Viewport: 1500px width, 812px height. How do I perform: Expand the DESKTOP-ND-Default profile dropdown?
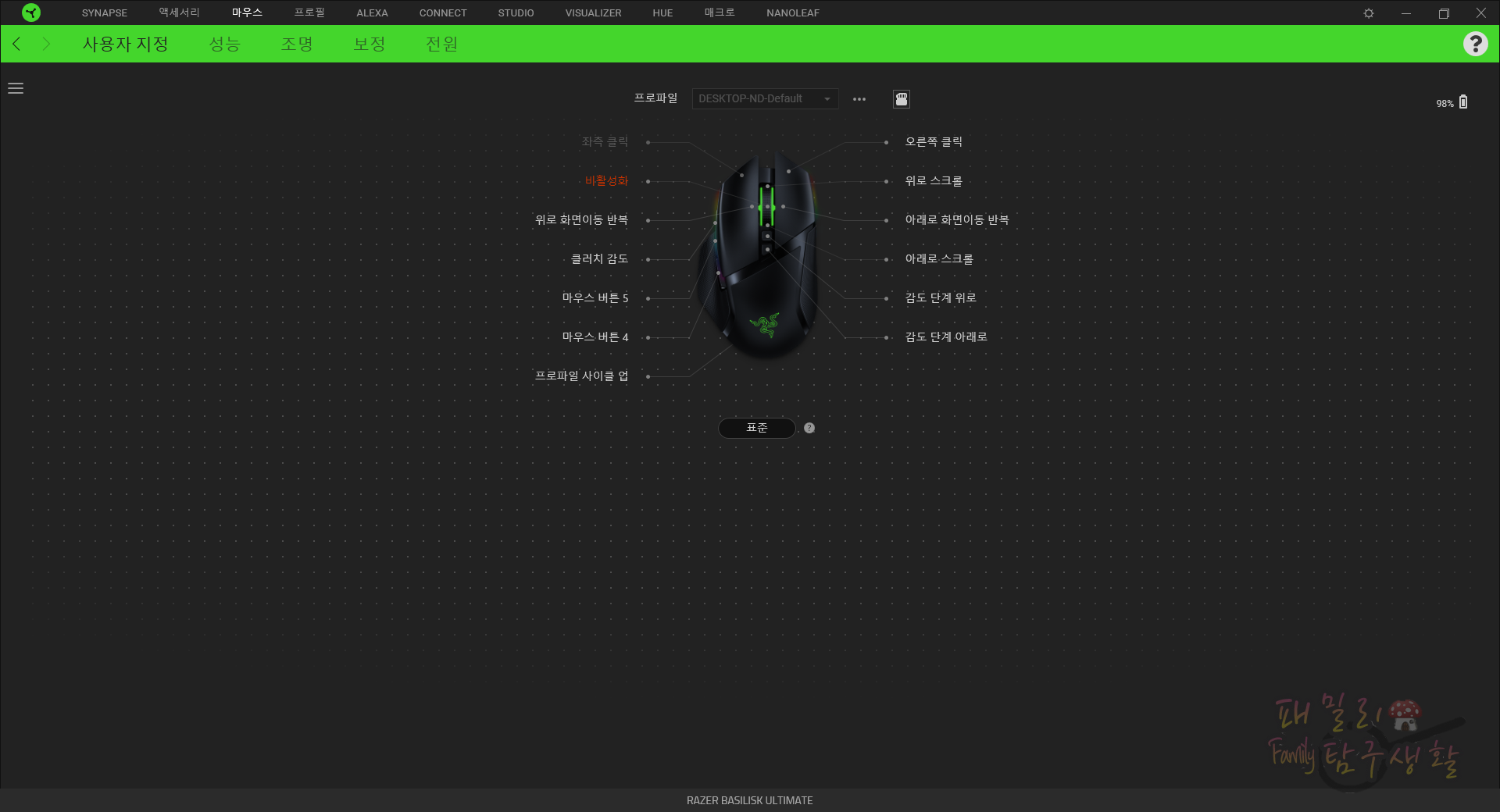coord(765,99)
